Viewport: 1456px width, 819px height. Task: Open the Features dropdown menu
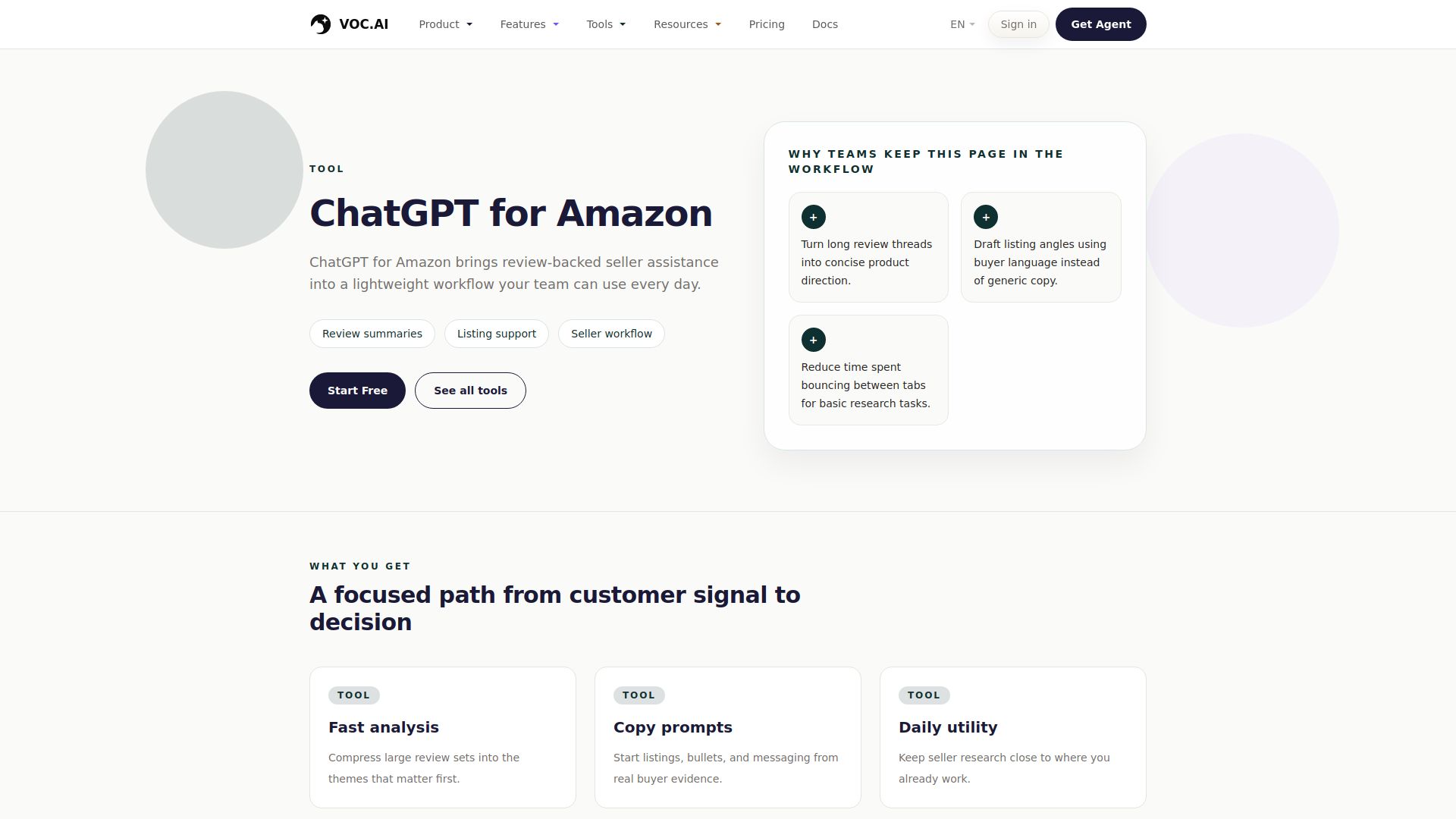[529, 24]
